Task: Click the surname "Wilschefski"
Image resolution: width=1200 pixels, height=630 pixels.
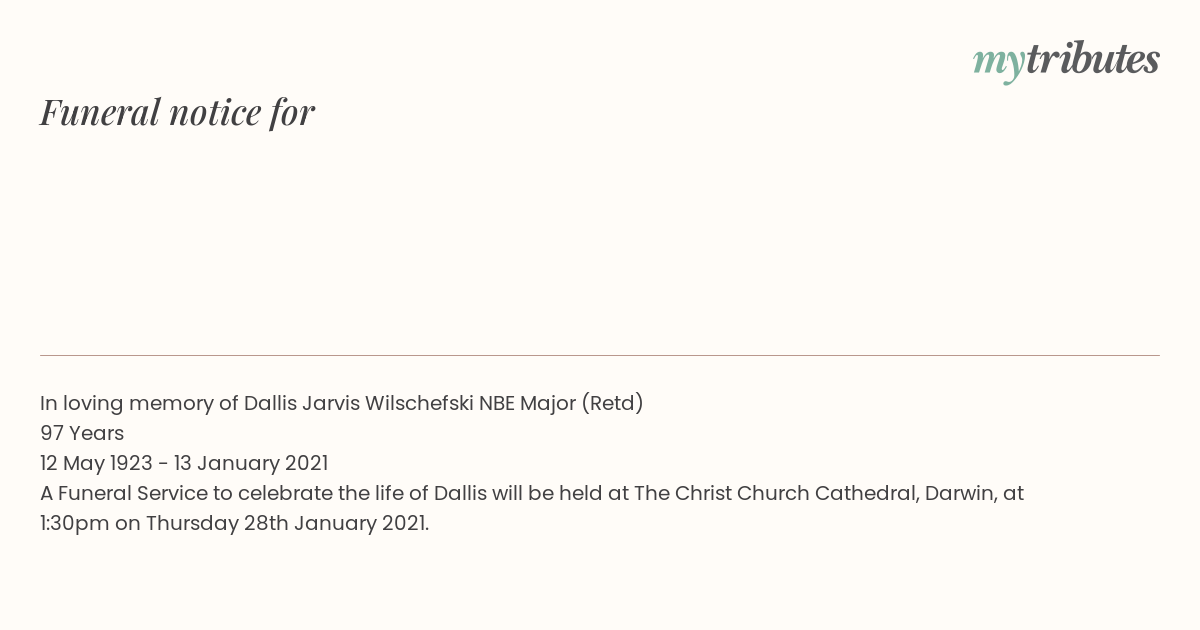Action: click(x=419, y=403)
